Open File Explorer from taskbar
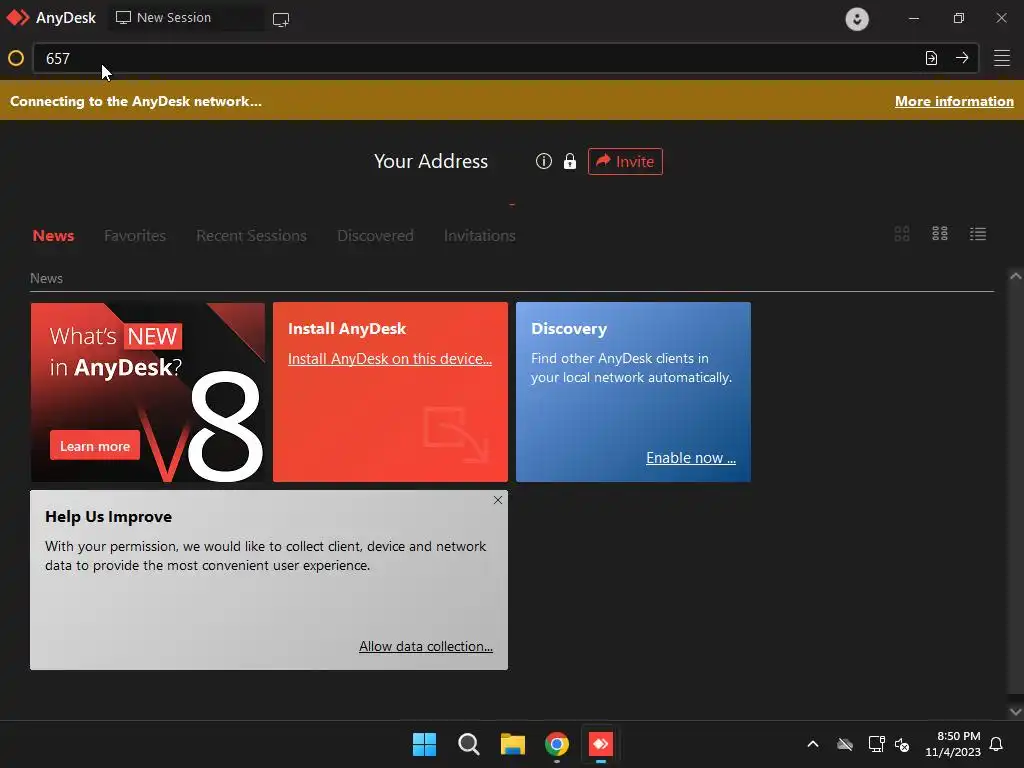This screenshot has height=768, width=1024. (x=513, y=744)
